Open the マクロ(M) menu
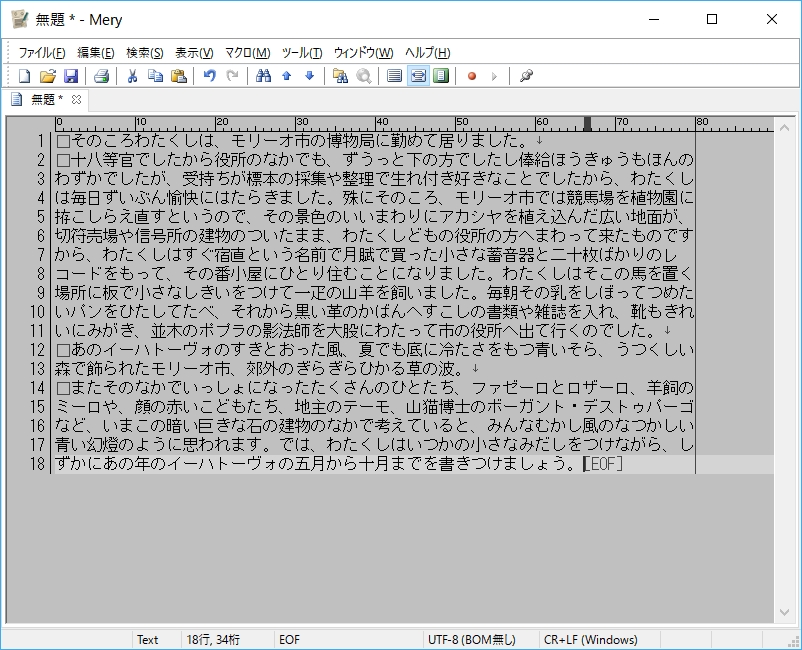Image resolution: width=802 pixels, height=650 pixels. coord(248,53)
